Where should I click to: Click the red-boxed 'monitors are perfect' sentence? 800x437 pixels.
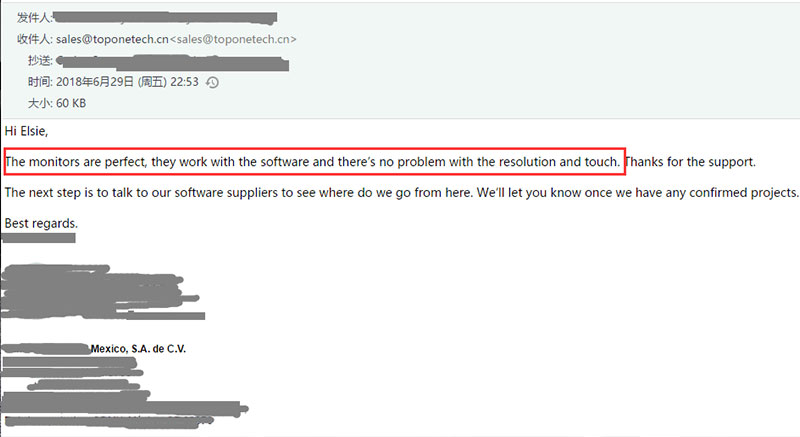click(x=313, y=161)
